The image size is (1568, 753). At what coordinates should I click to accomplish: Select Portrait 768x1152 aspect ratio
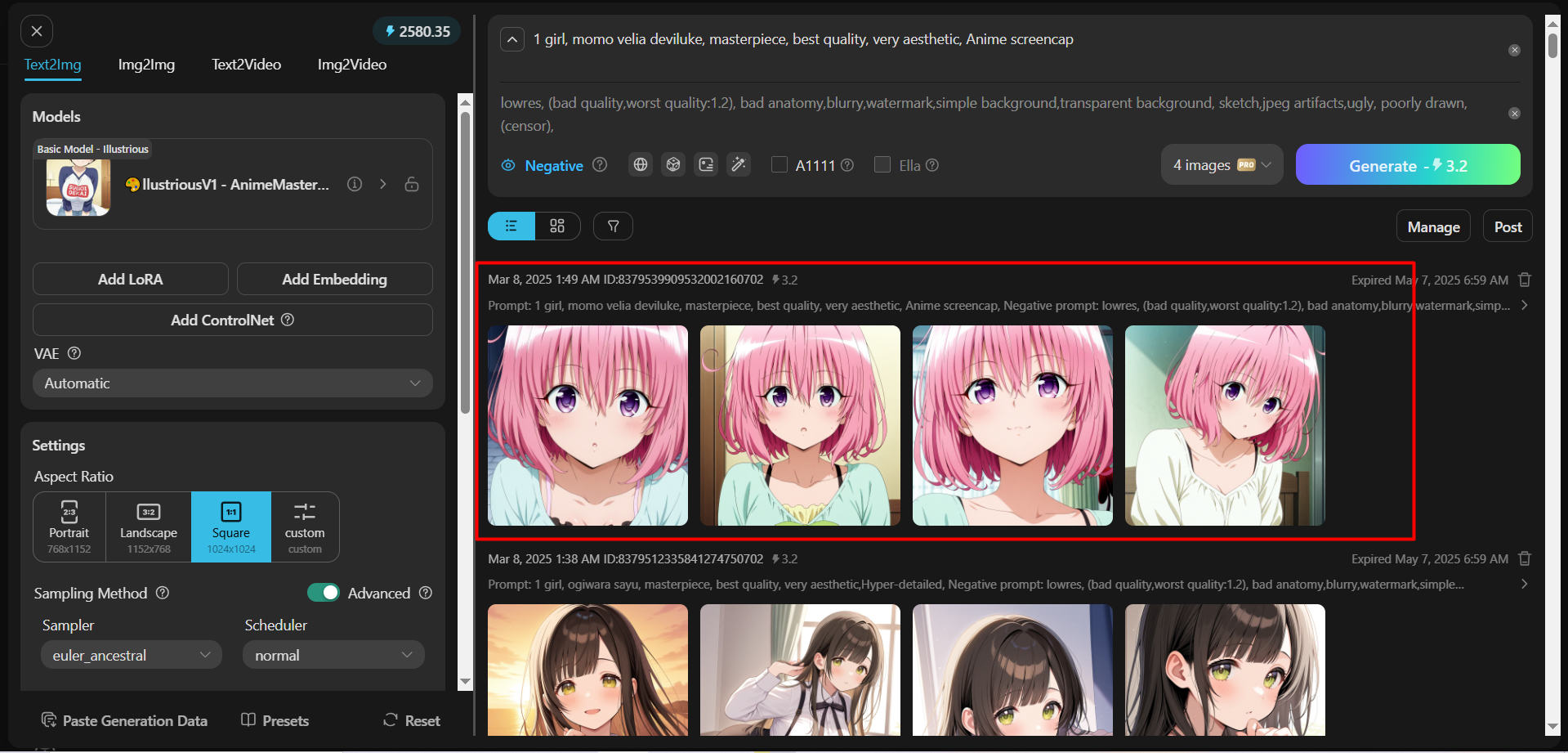69,527
